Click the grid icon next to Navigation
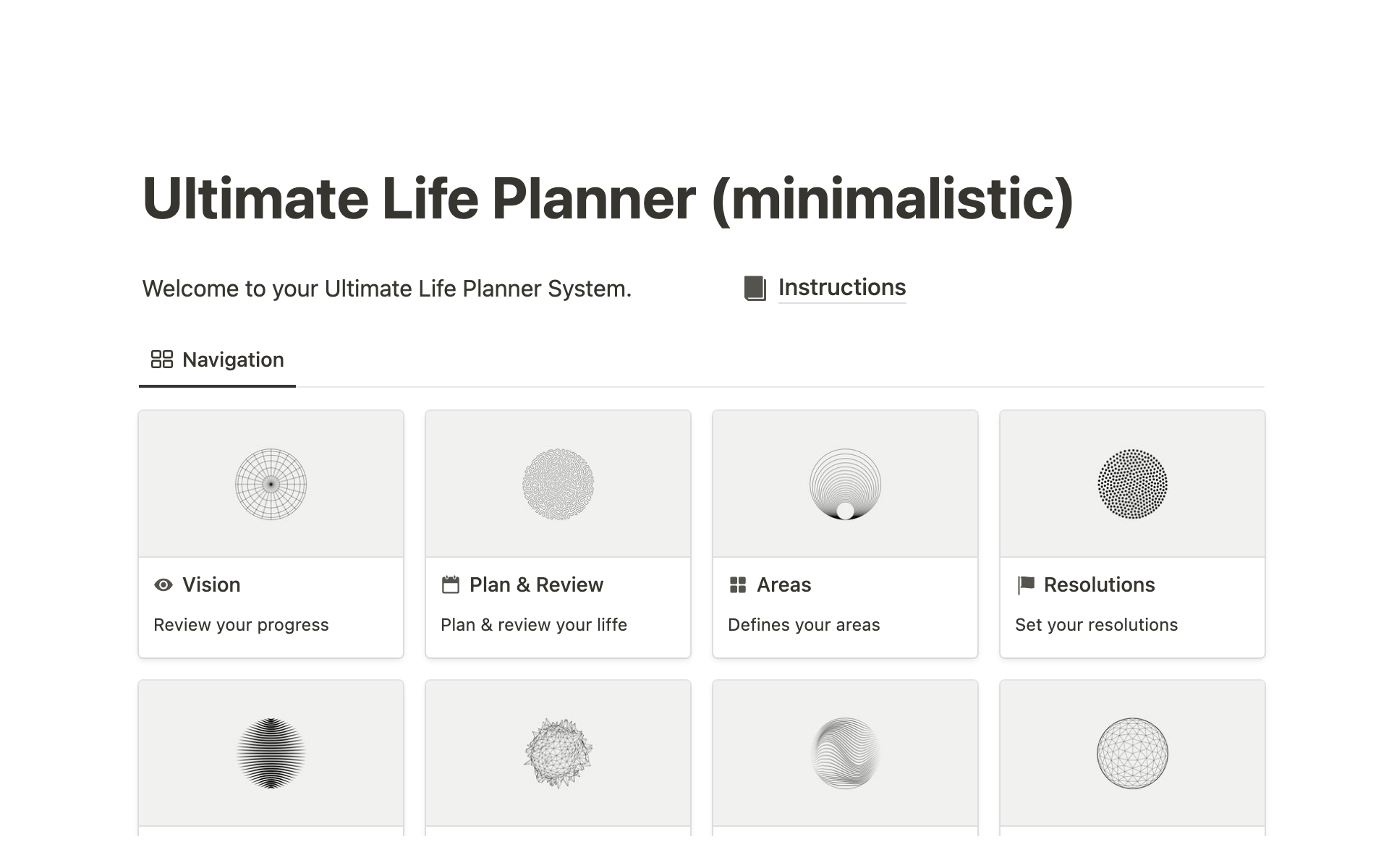 point(161,359)
